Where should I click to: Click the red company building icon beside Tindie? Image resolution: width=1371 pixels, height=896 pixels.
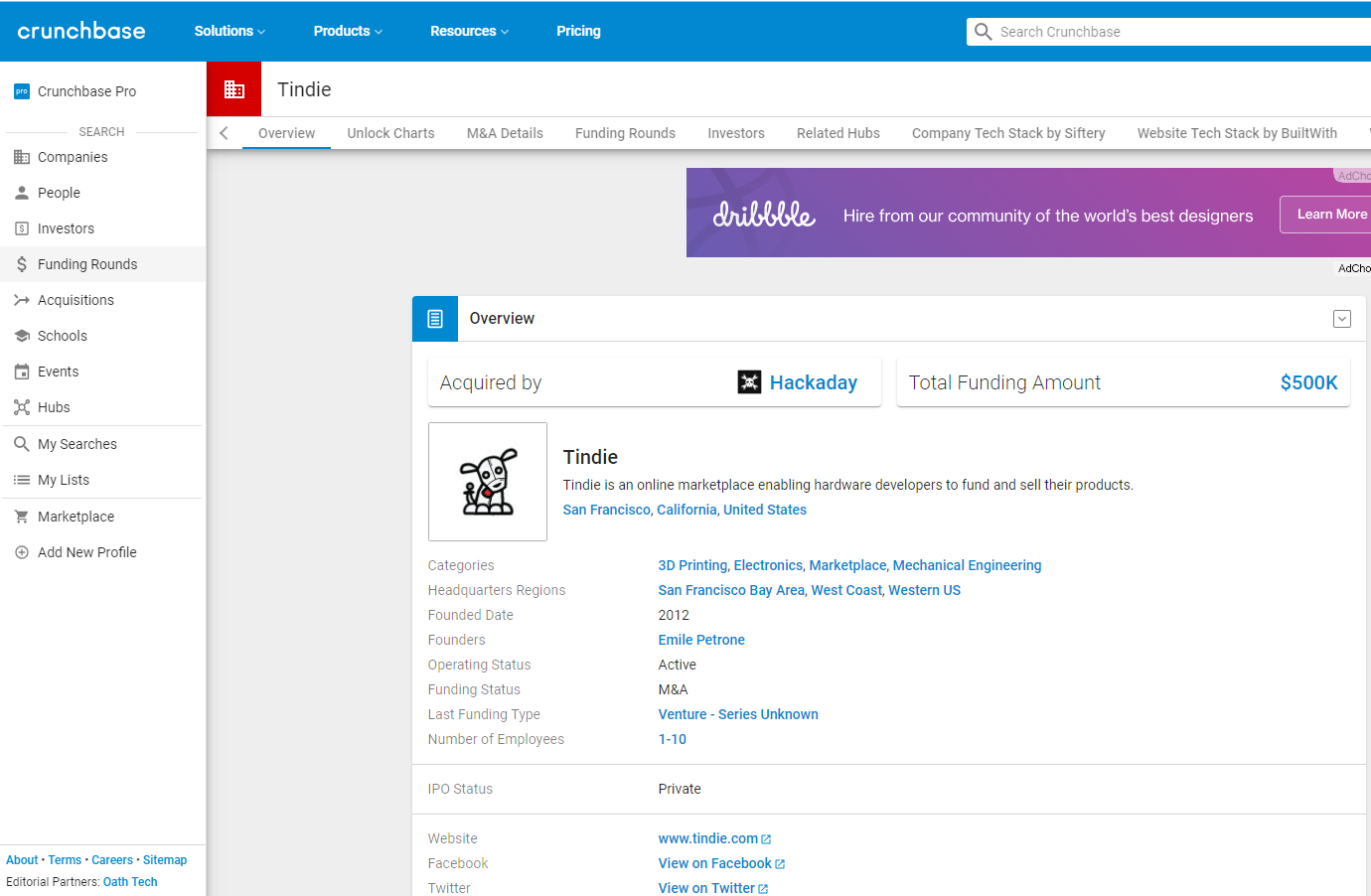(234, 89)
